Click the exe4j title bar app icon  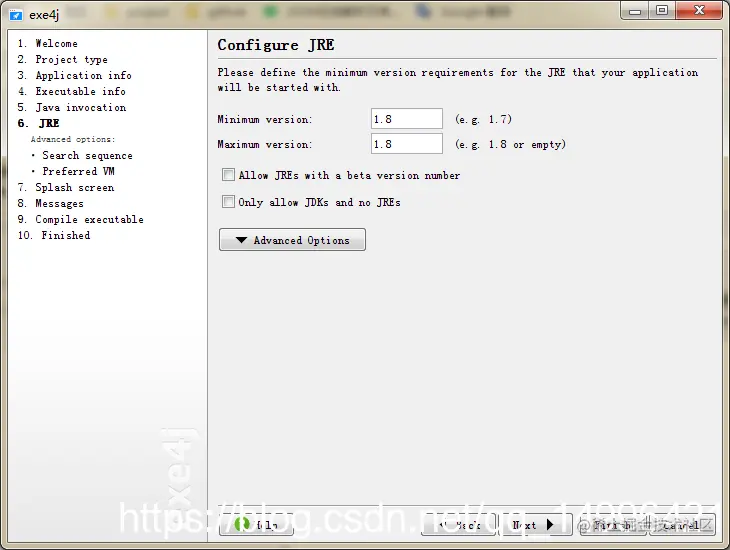15,15
